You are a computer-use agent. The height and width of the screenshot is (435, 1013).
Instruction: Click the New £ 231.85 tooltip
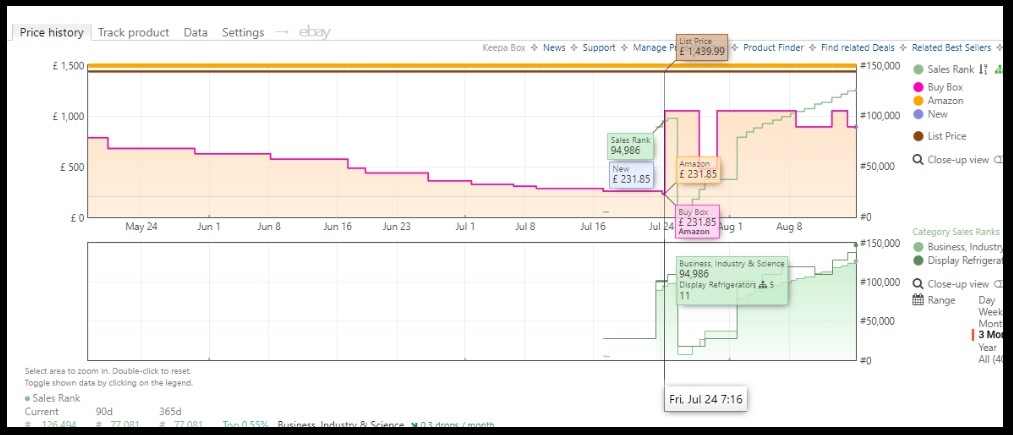click(631, 175)
